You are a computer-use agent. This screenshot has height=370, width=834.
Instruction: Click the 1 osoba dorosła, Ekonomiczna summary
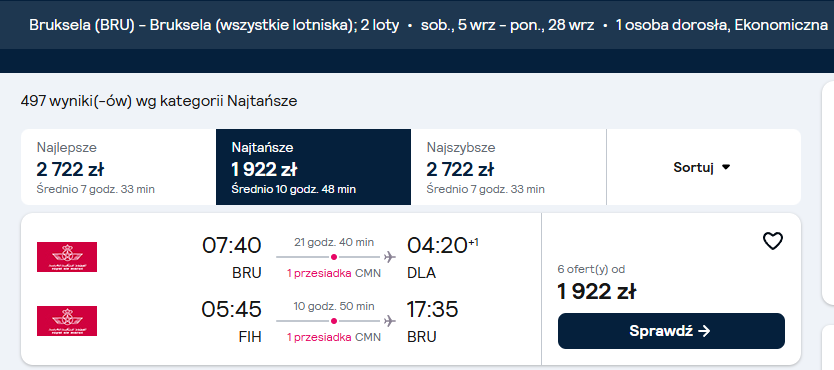[722, 25]
